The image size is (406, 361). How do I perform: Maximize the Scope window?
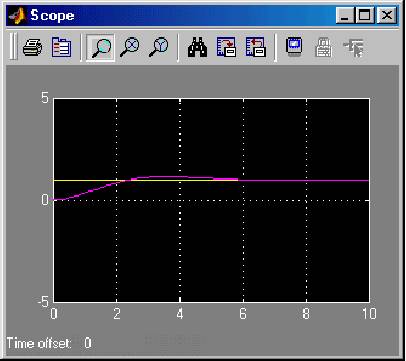[364, 15]
